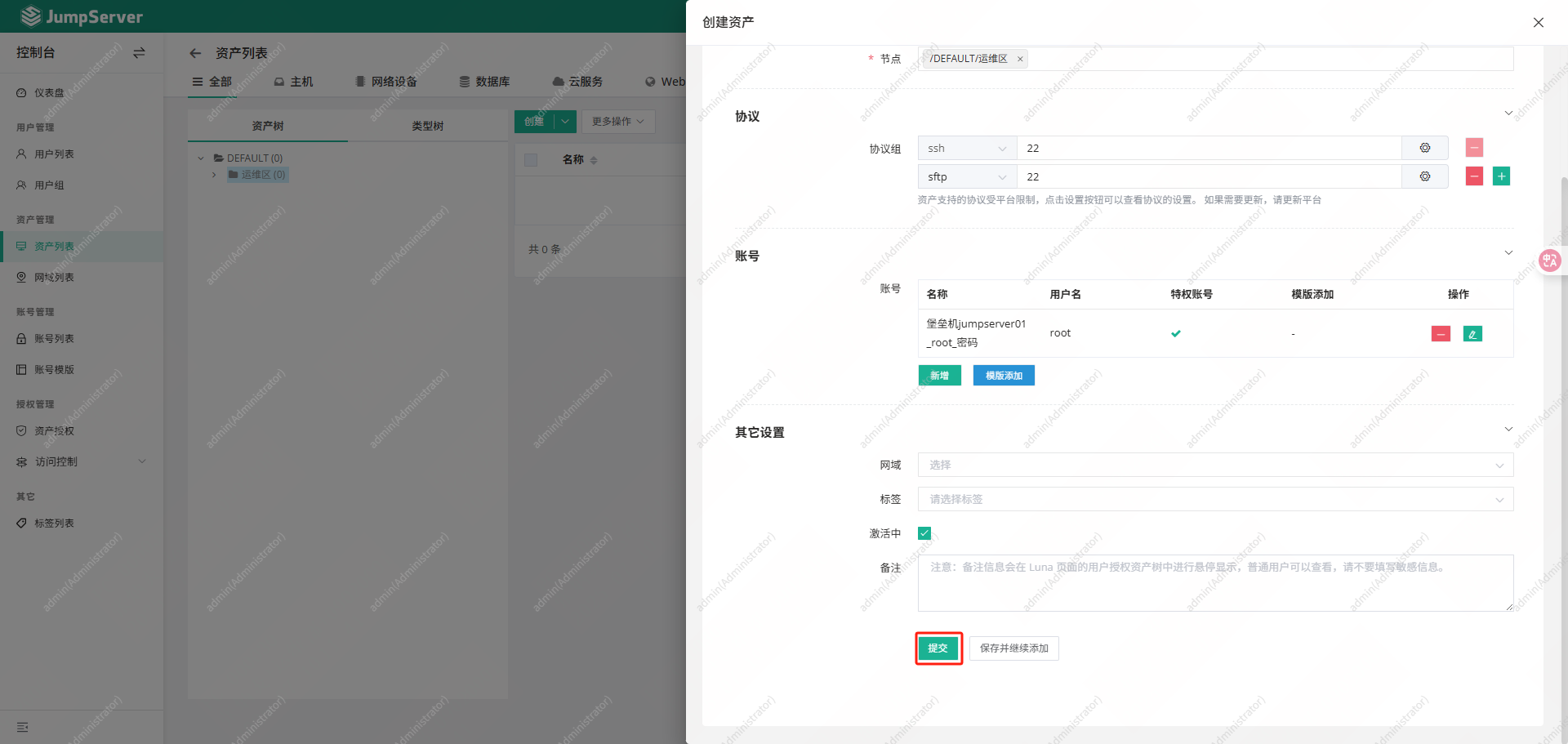Click 模版添加 account button
Image resolution: width=1568 pixels, height=744 pixels.
(x=1004, y=376)
